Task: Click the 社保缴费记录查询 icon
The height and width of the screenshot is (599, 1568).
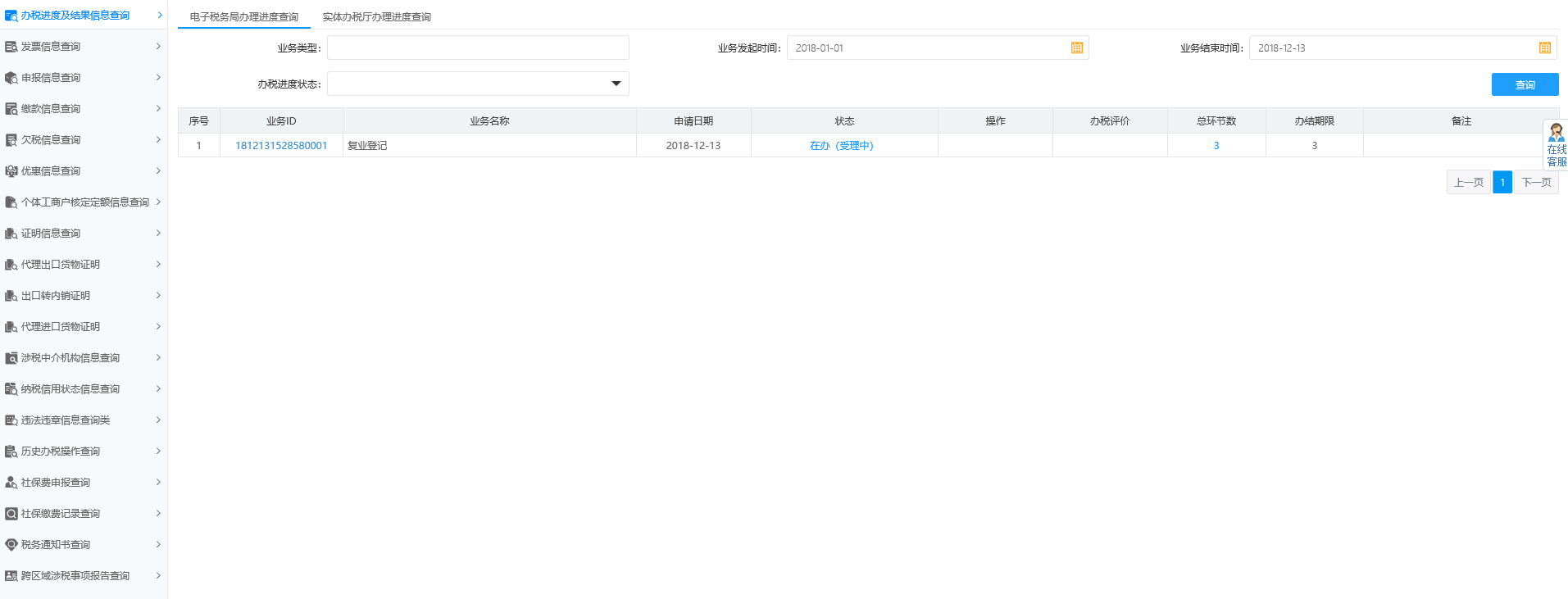Action: click(x=11, y=514)
